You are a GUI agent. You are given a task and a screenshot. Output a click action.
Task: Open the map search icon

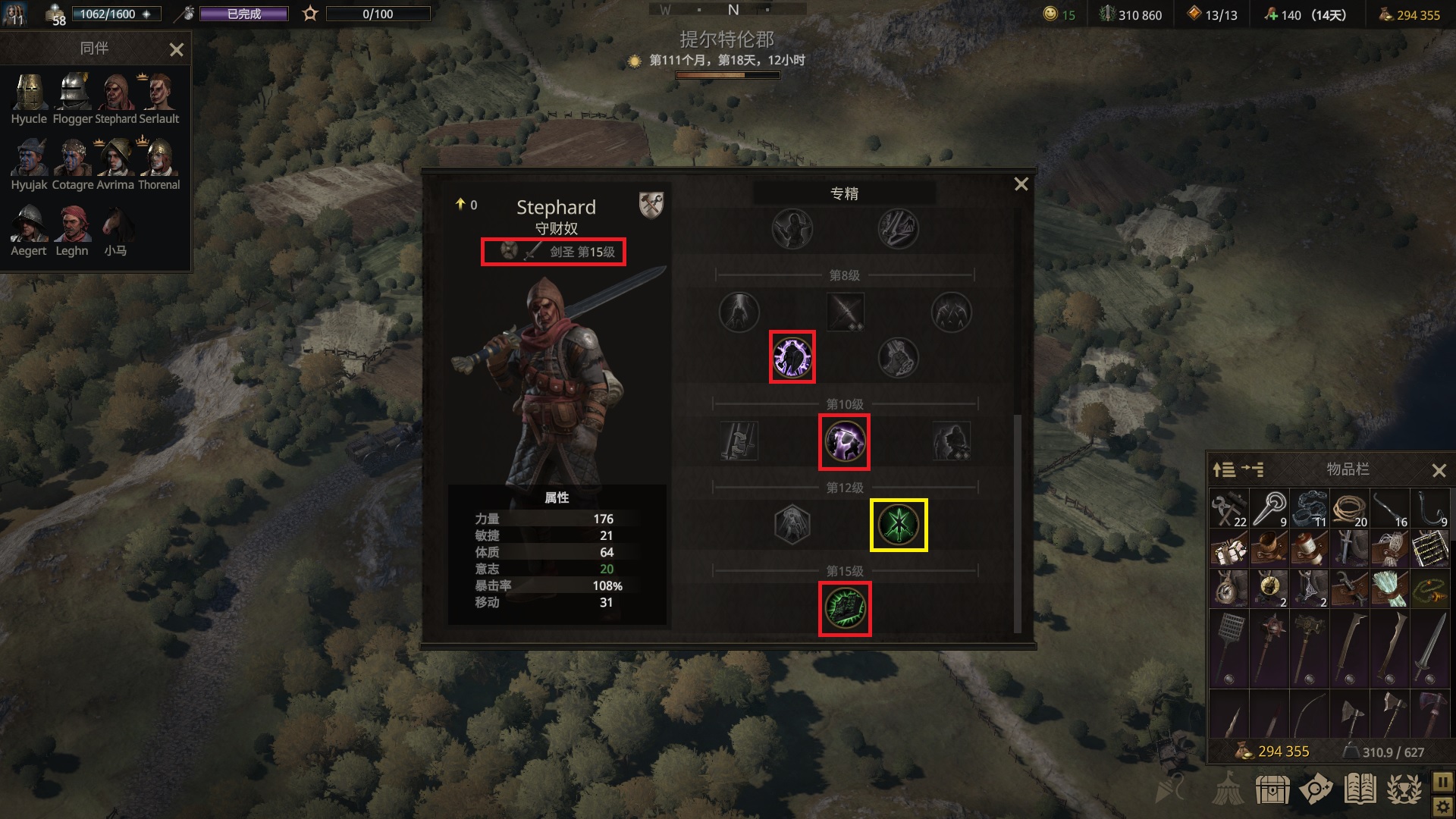point(1316,789)
